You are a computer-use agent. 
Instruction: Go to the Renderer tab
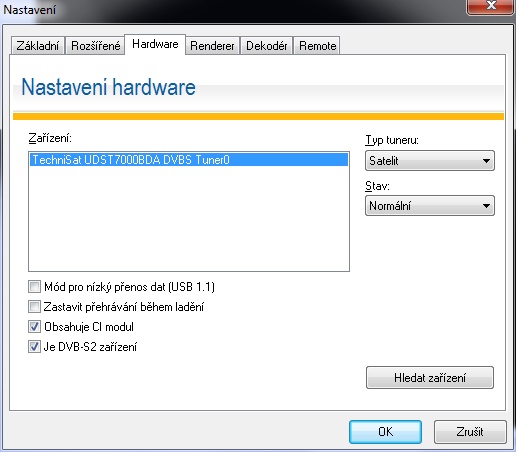click(x=212, y=45)
